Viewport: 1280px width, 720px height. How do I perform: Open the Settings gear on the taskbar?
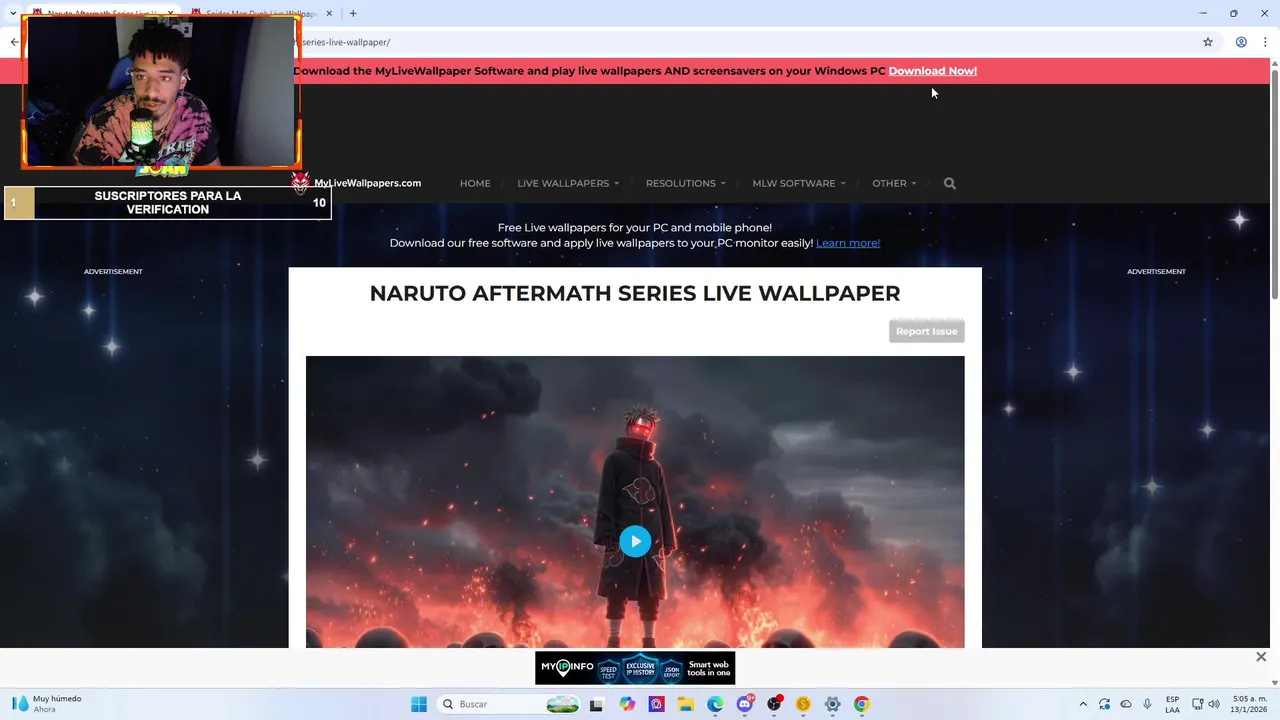(832, 704)
